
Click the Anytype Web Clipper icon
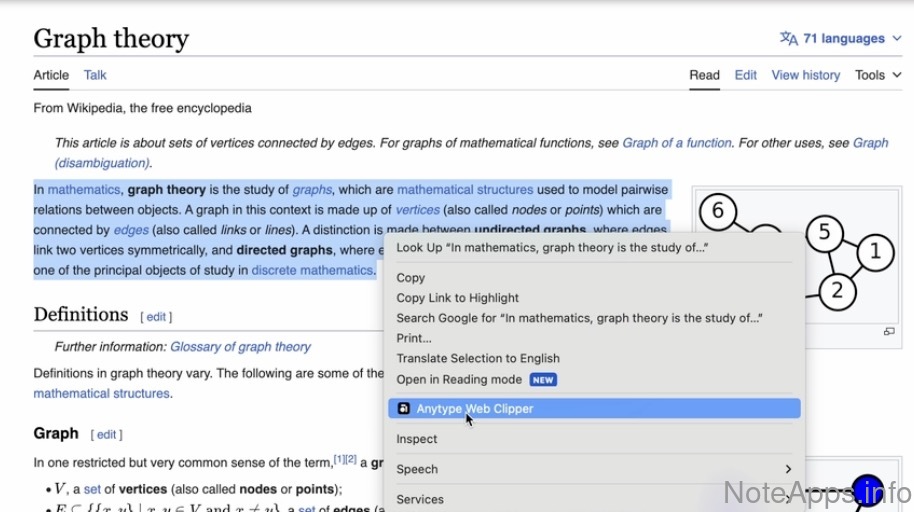tap(403, 409)
